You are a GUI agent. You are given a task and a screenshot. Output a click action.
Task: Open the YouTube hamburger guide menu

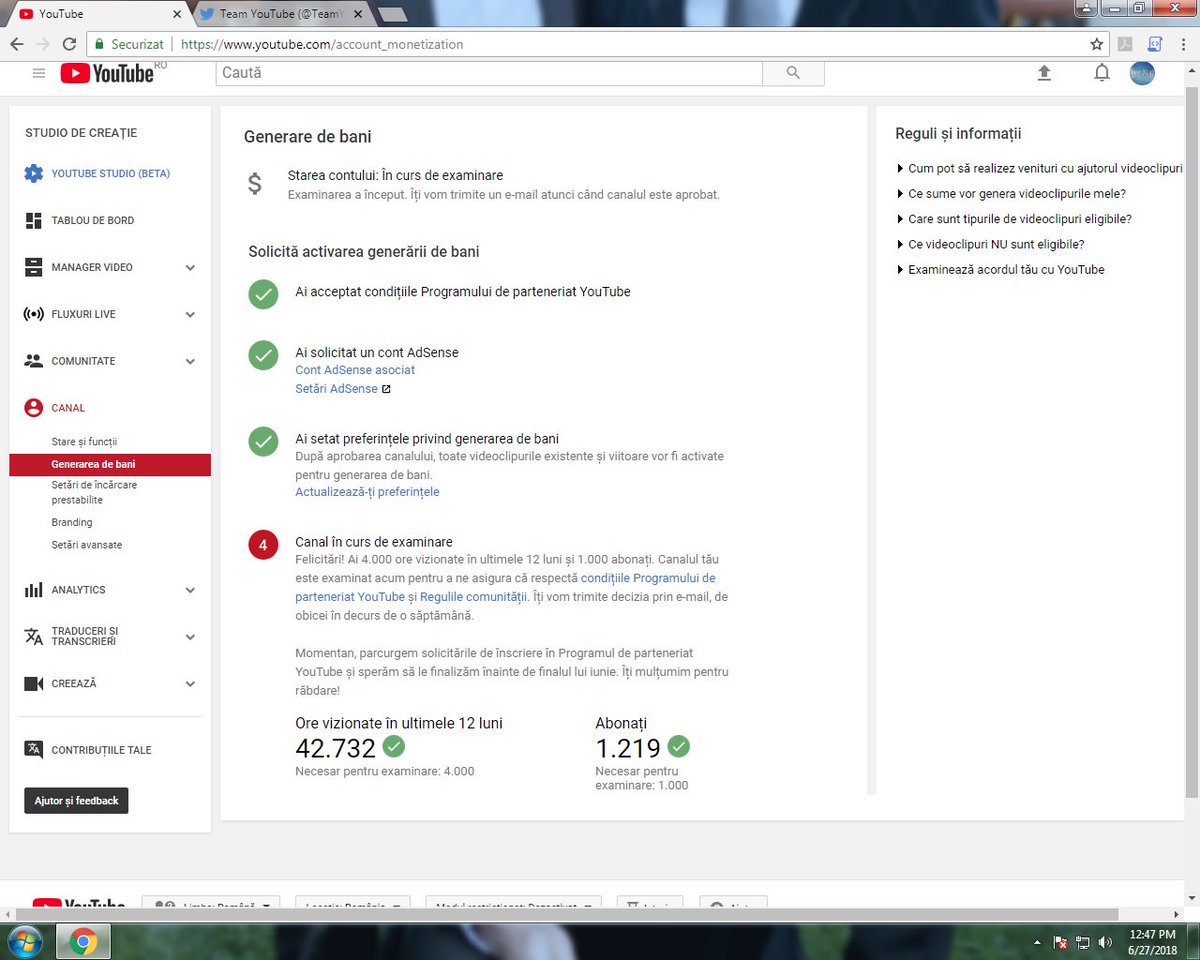pyautogui.click(x=39, y=73)
